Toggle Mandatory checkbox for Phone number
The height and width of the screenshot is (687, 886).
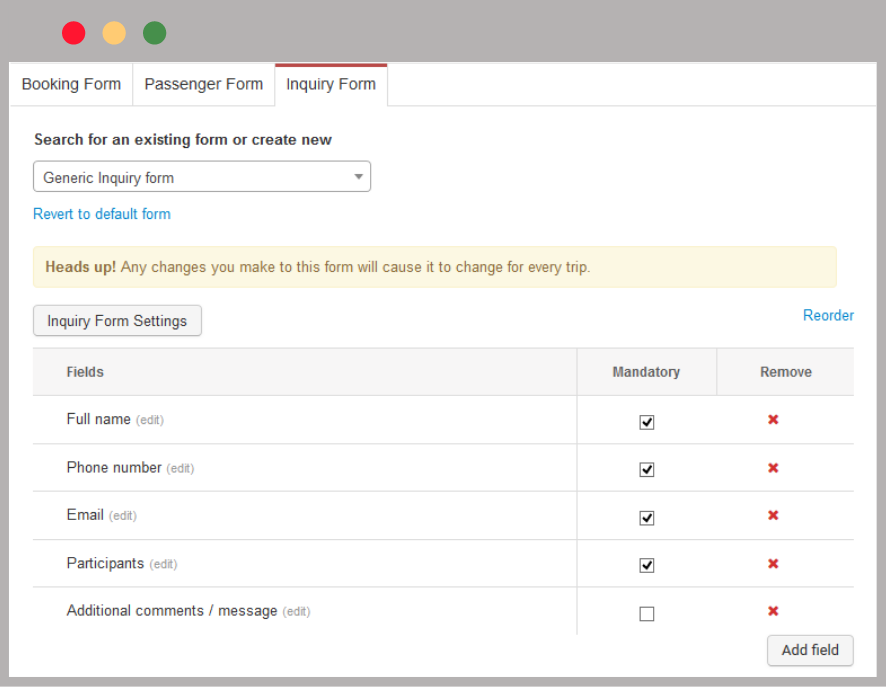[x=647, y=470]
